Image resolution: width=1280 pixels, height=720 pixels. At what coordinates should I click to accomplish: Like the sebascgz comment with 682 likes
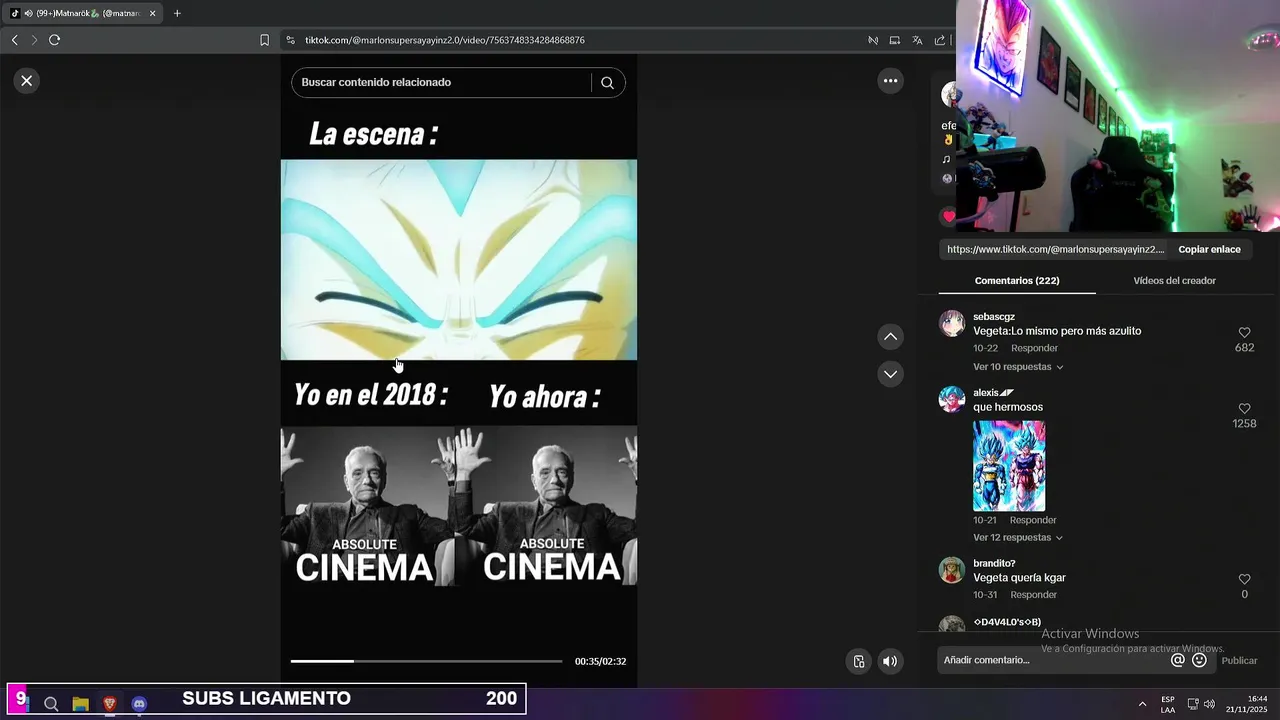pos(1244,333)
